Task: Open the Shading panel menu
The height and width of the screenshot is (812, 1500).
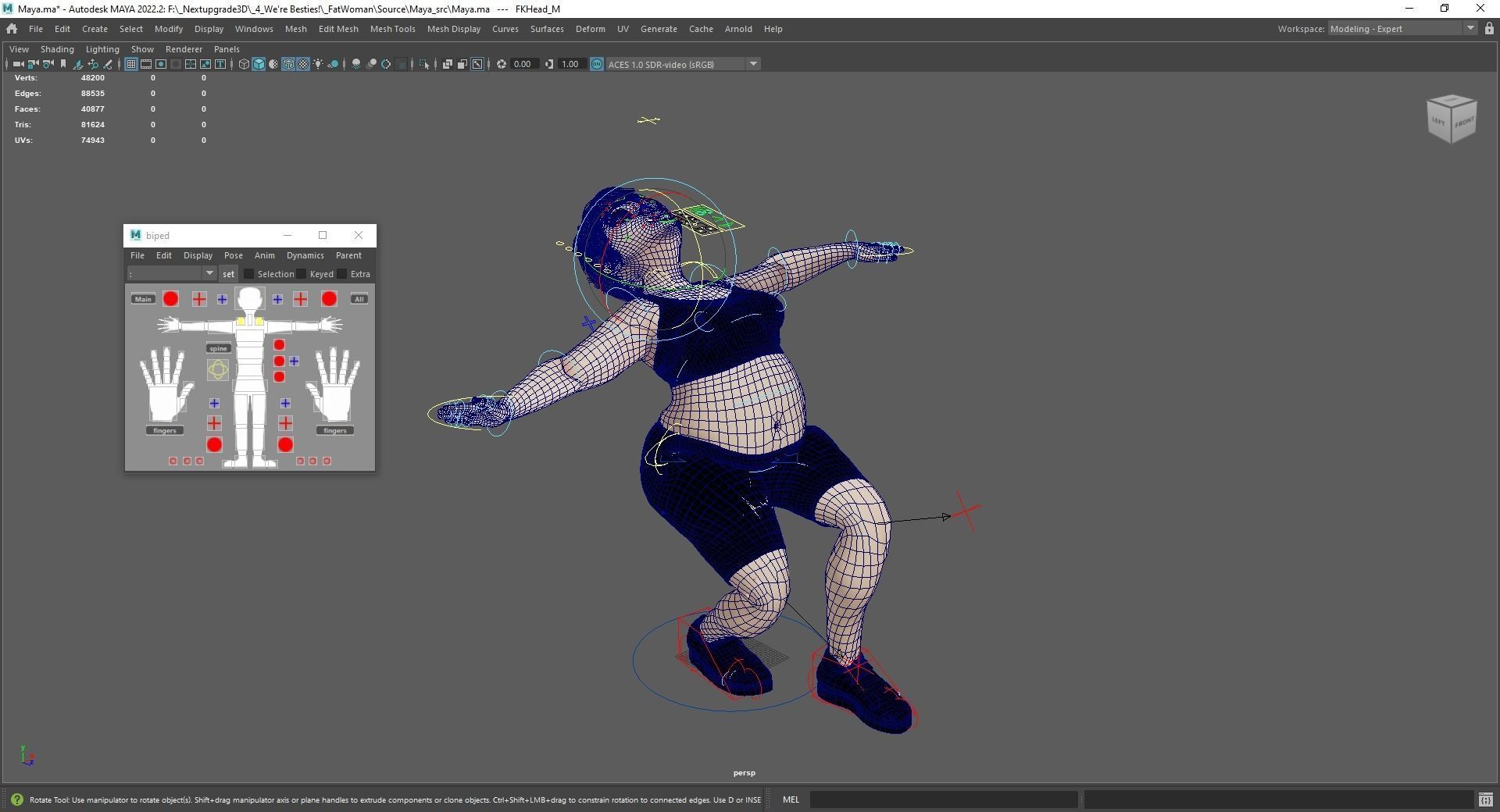Action: pyautogui.click(x=57, y=49)
